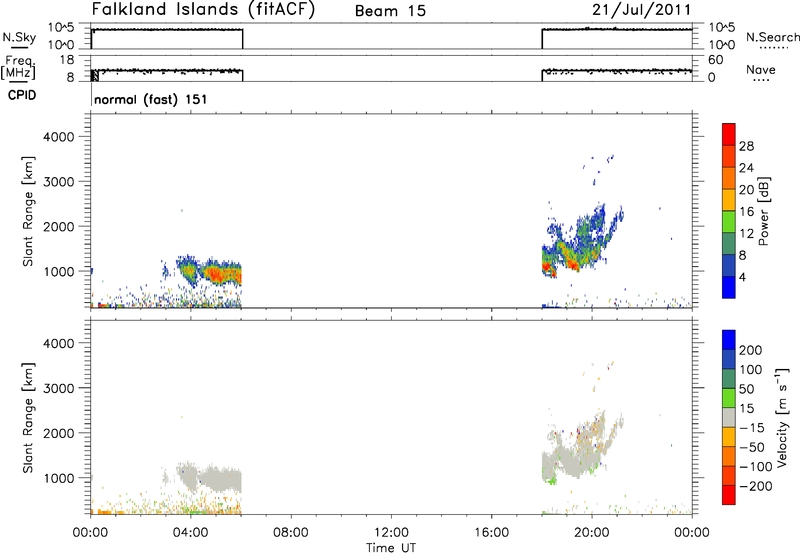Screen dimensions: 800x554
Task: Click the red bottom swatch of Velocity colorbar
Action: [x=729, y=495]
